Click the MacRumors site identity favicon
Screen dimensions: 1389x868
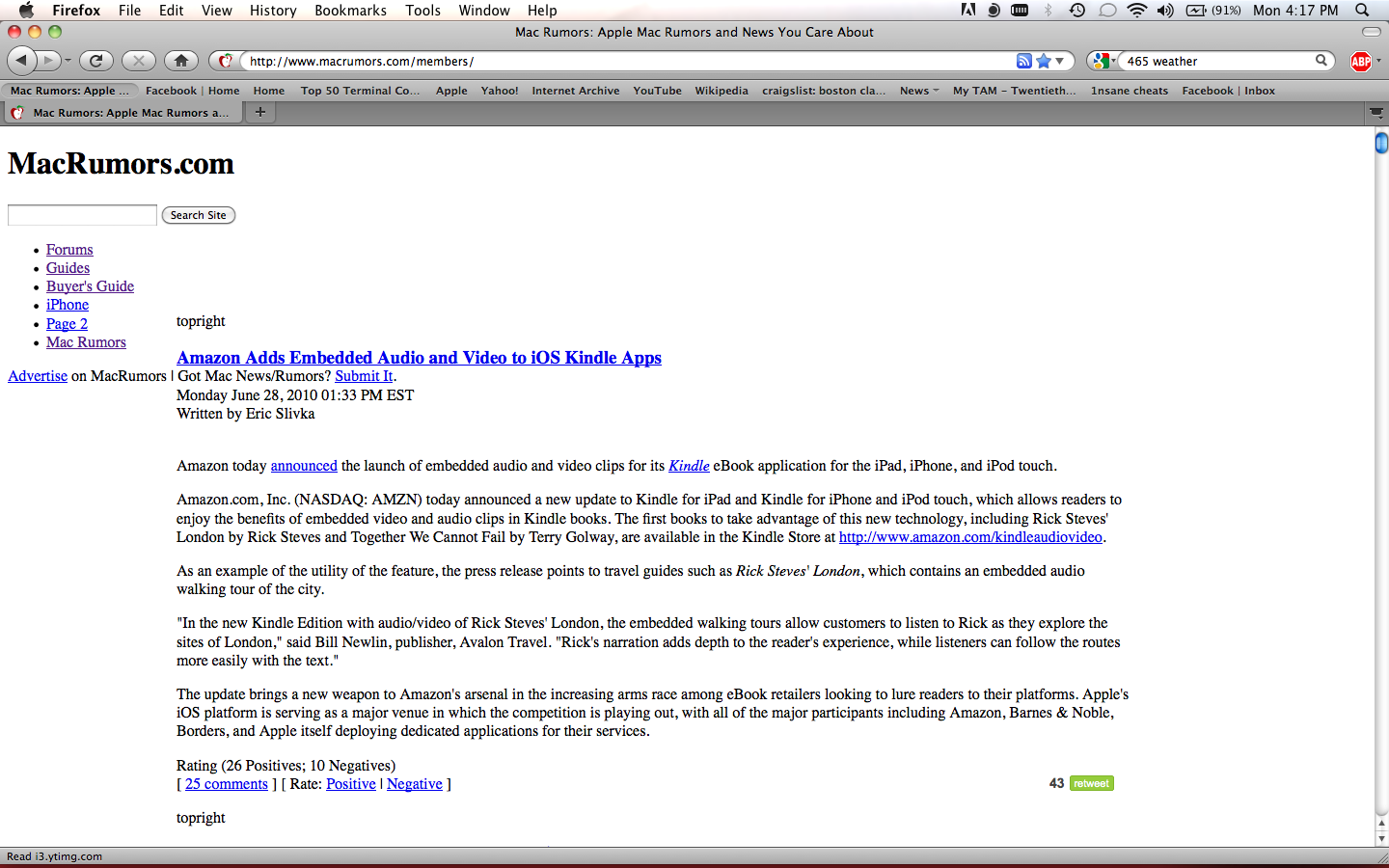[x=225, y=61]
